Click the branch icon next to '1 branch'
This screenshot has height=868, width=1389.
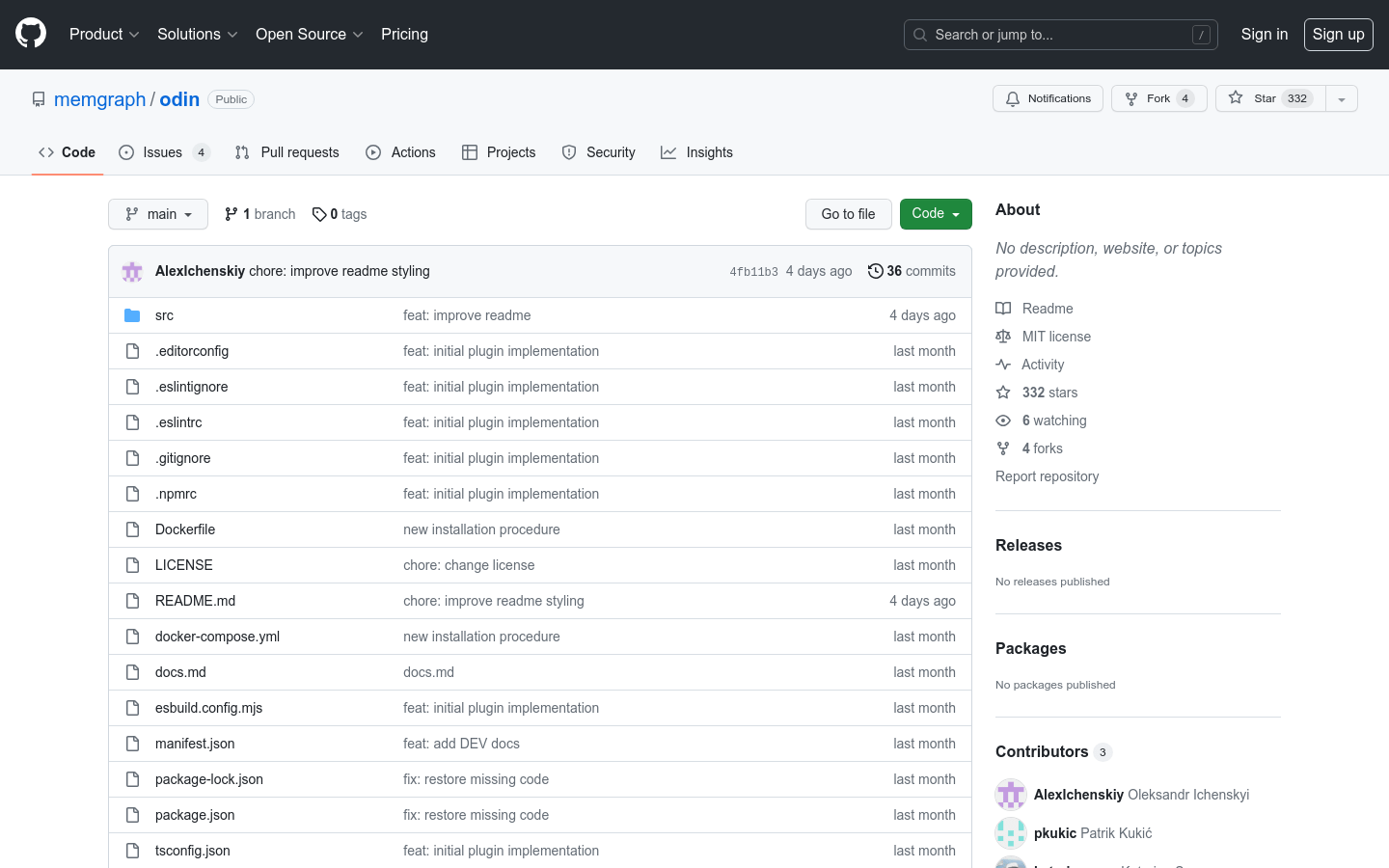(231, 214)
